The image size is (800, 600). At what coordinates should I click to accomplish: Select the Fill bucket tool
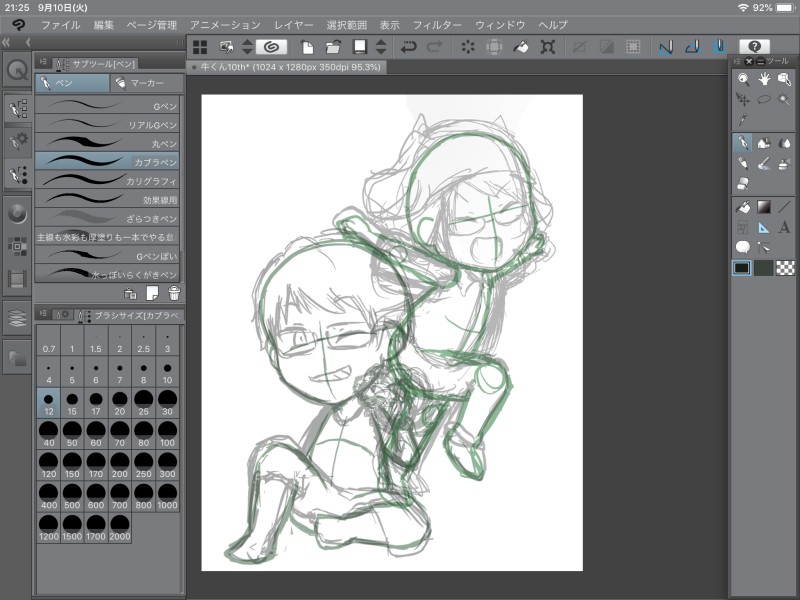point(743,207)
